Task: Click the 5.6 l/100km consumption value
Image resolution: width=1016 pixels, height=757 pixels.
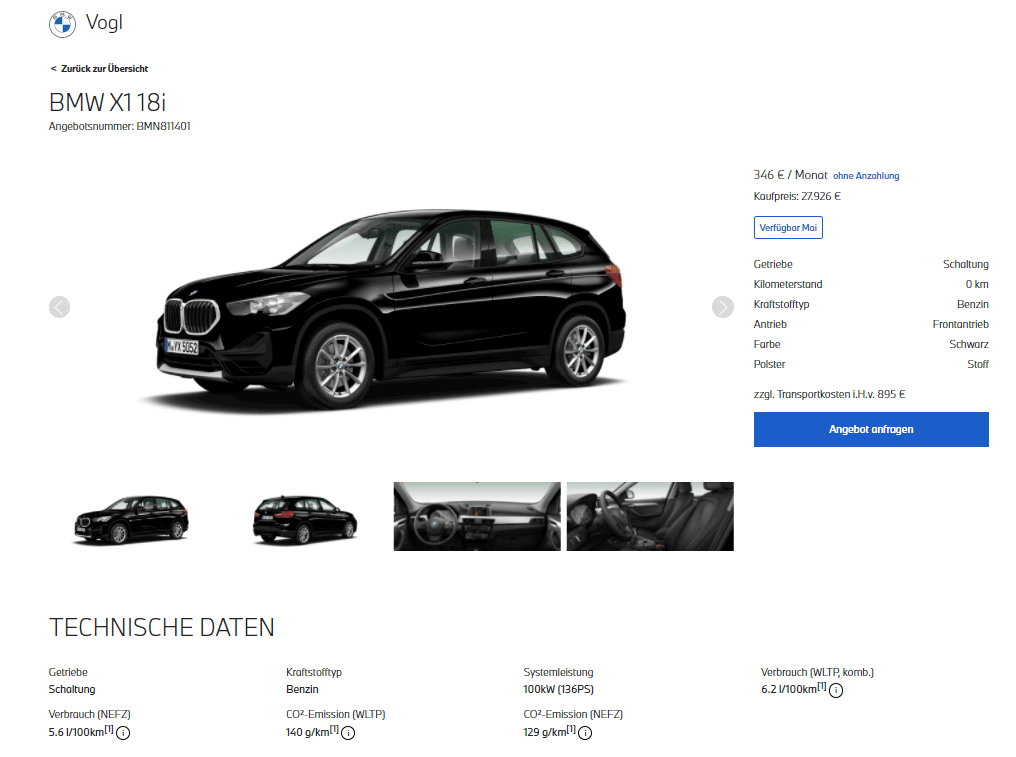Action: click(76, 732)
